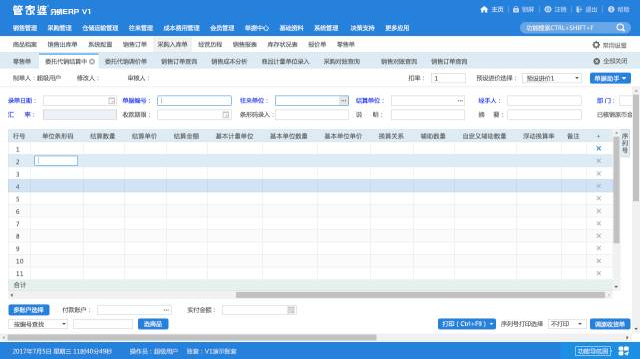Open the 采购管理 menu

(60, 28)
